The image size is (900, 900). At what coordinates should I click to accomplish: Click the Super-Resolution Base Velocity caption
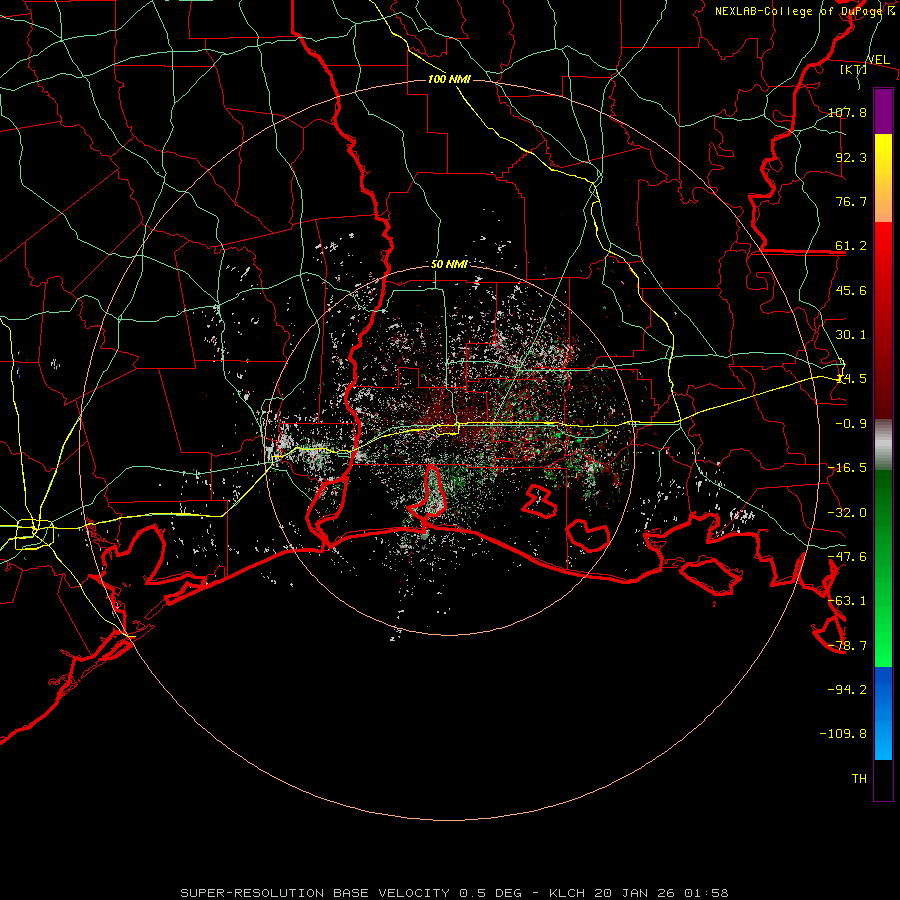click(x=455, y=893)
